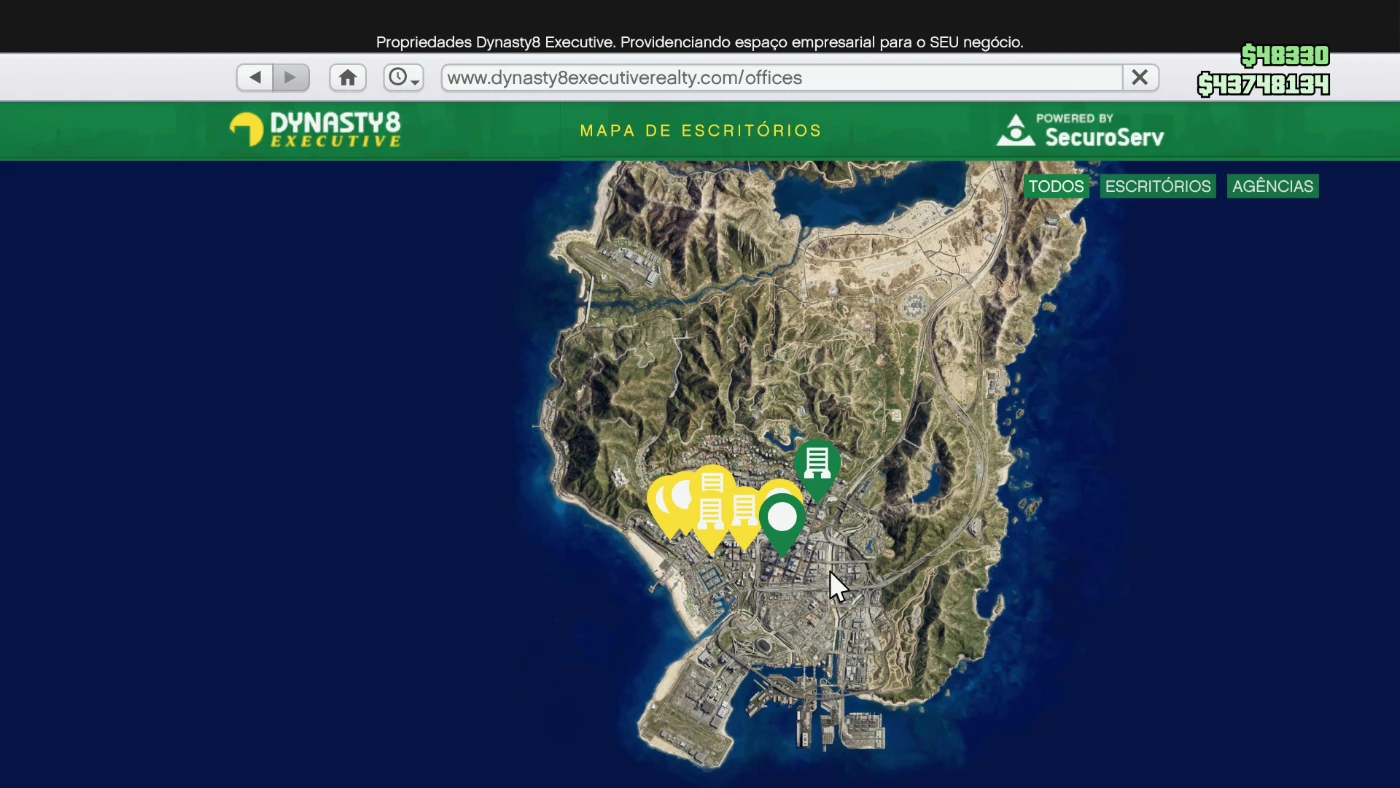This screenshot has width=1400, height=788.
Task: Click the browser back arrow button
Action: (x=255, y=78)
